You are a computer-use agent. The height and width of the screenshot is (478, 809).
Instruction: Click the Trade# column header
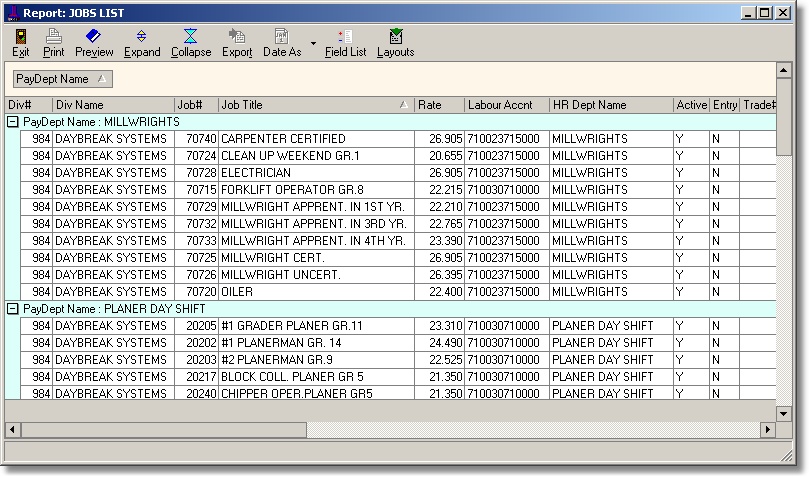point(758,105)
